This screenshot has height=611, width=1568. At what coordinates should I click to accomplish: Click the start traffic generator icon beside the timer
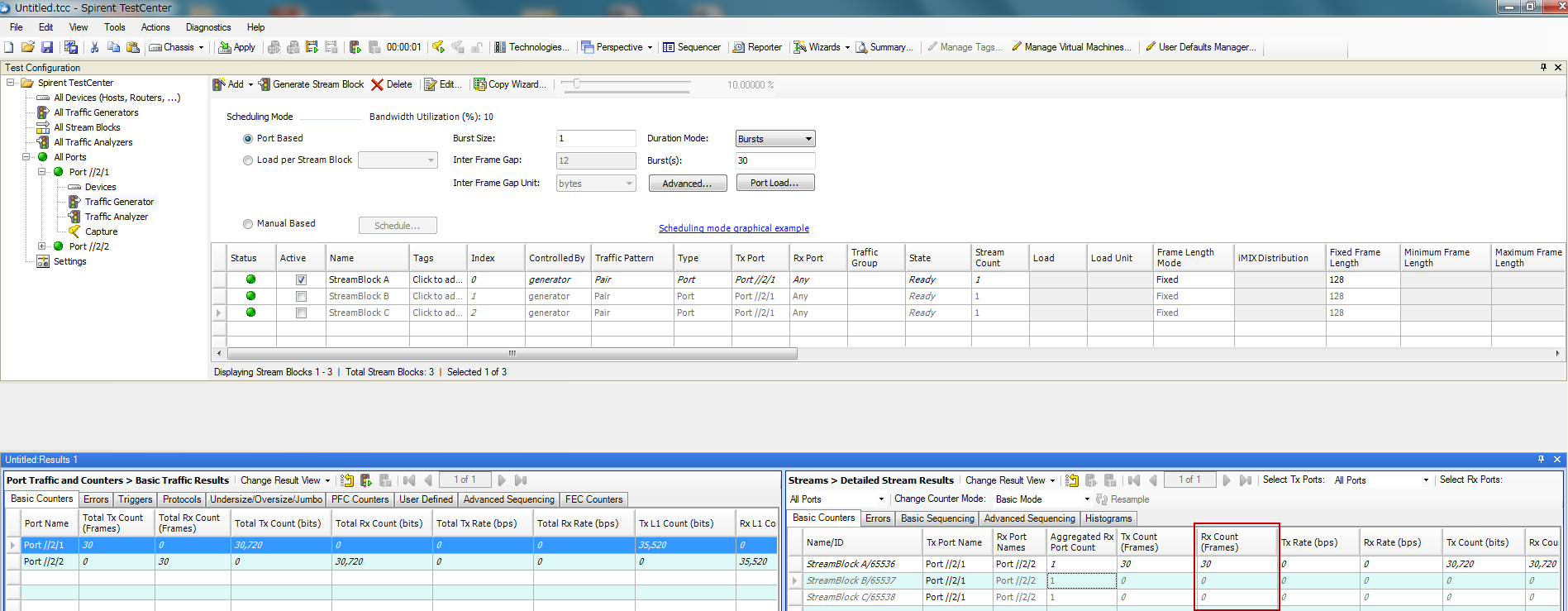tap(355, 47)
